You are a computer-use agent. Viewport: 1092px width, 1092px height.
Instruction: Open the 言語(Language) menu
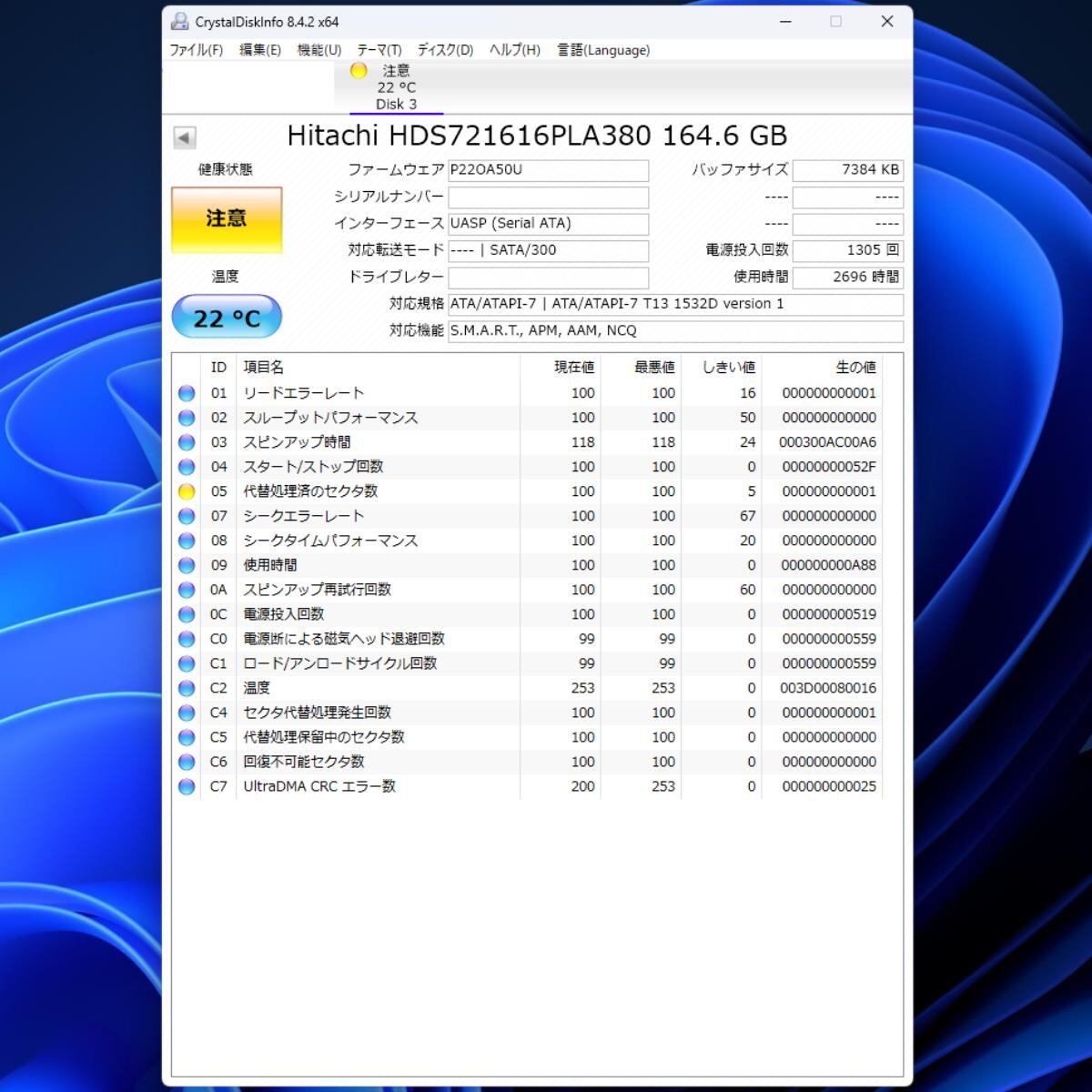pos(603,50)
